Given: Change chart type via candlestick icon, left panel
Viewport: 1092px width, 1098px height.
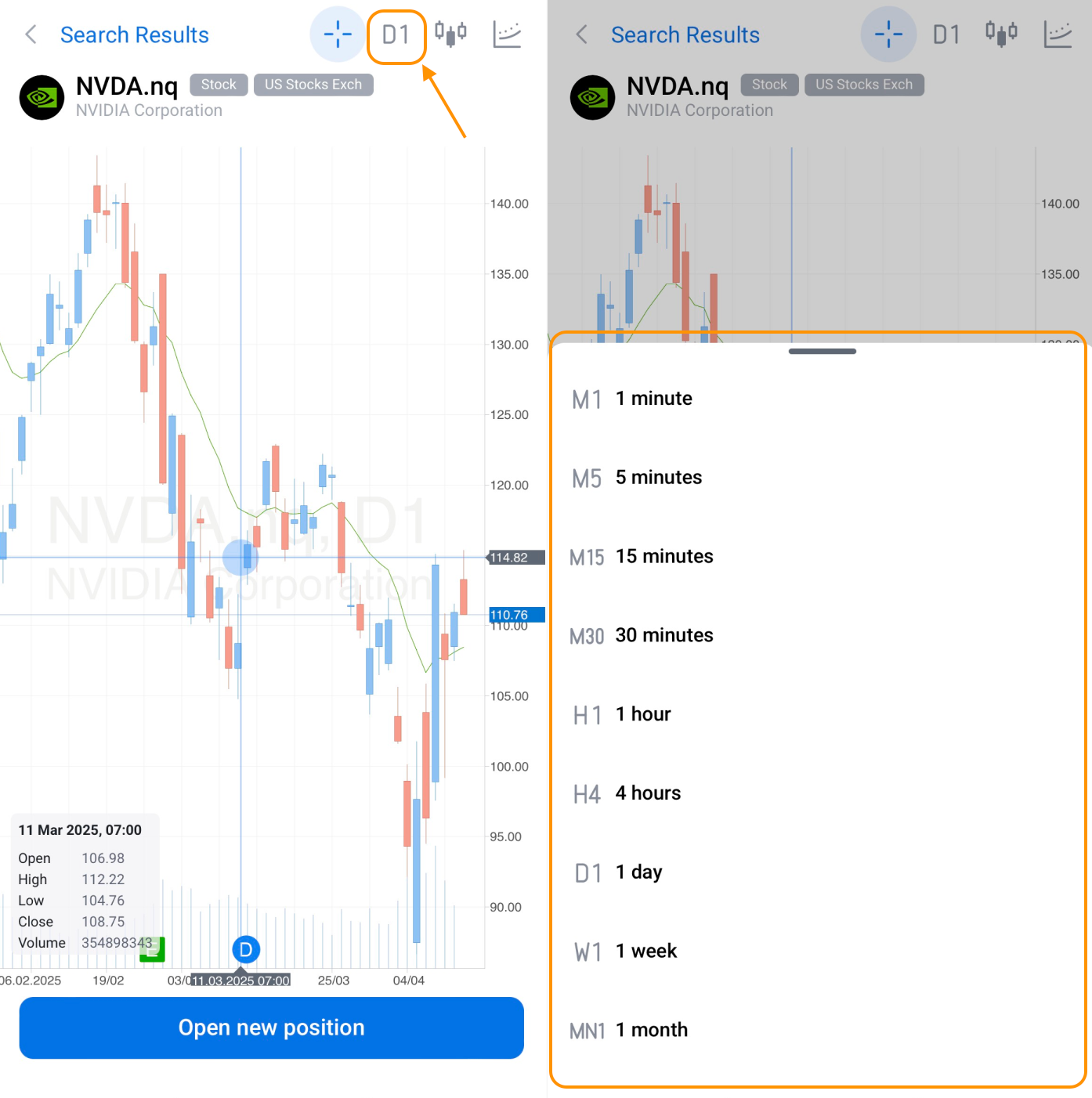Looking at the screenshot, I should pos(450,34).
